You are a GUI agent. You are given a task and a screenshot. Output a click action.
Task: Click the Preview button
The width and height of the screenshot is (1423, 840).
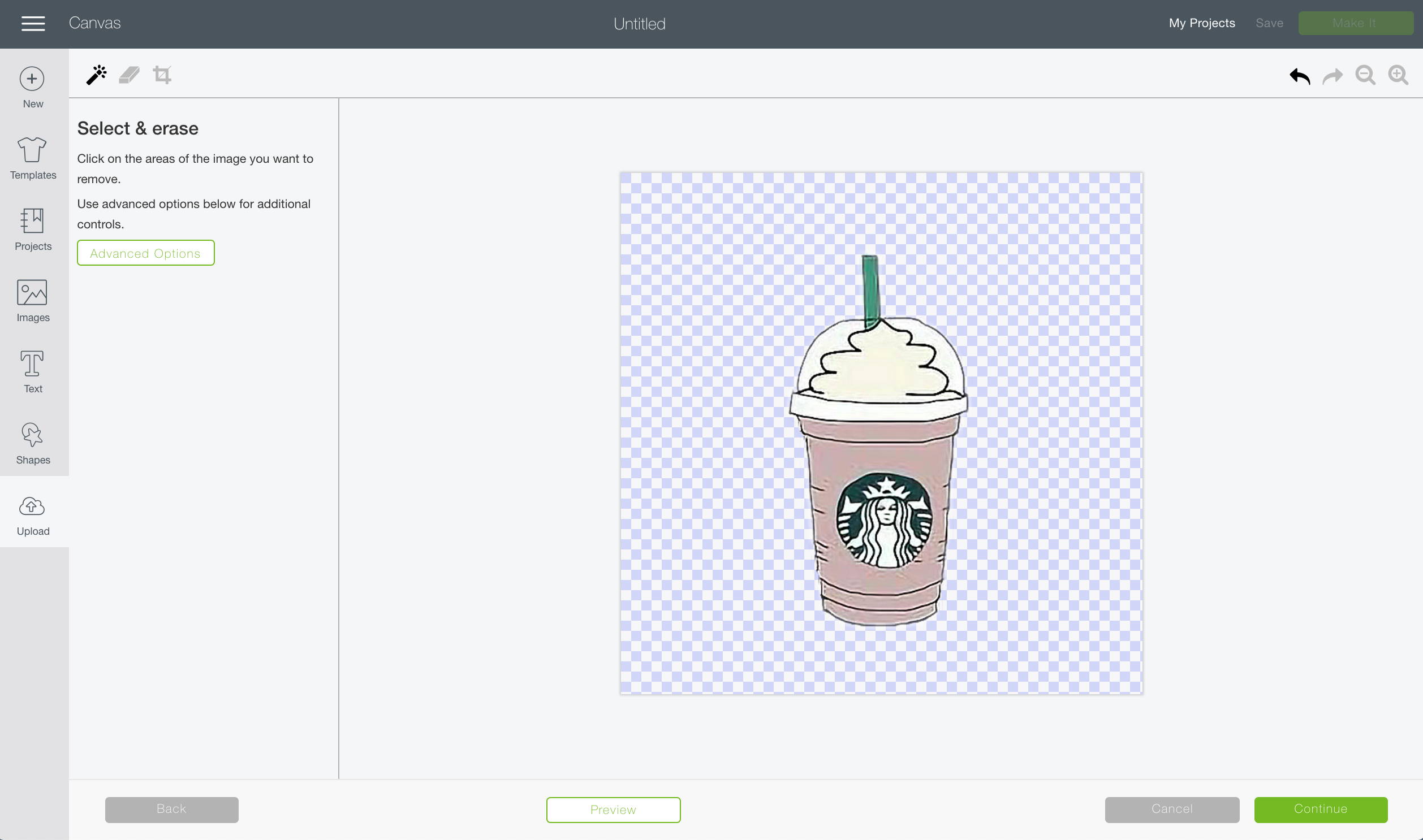[x=613, y=809]
